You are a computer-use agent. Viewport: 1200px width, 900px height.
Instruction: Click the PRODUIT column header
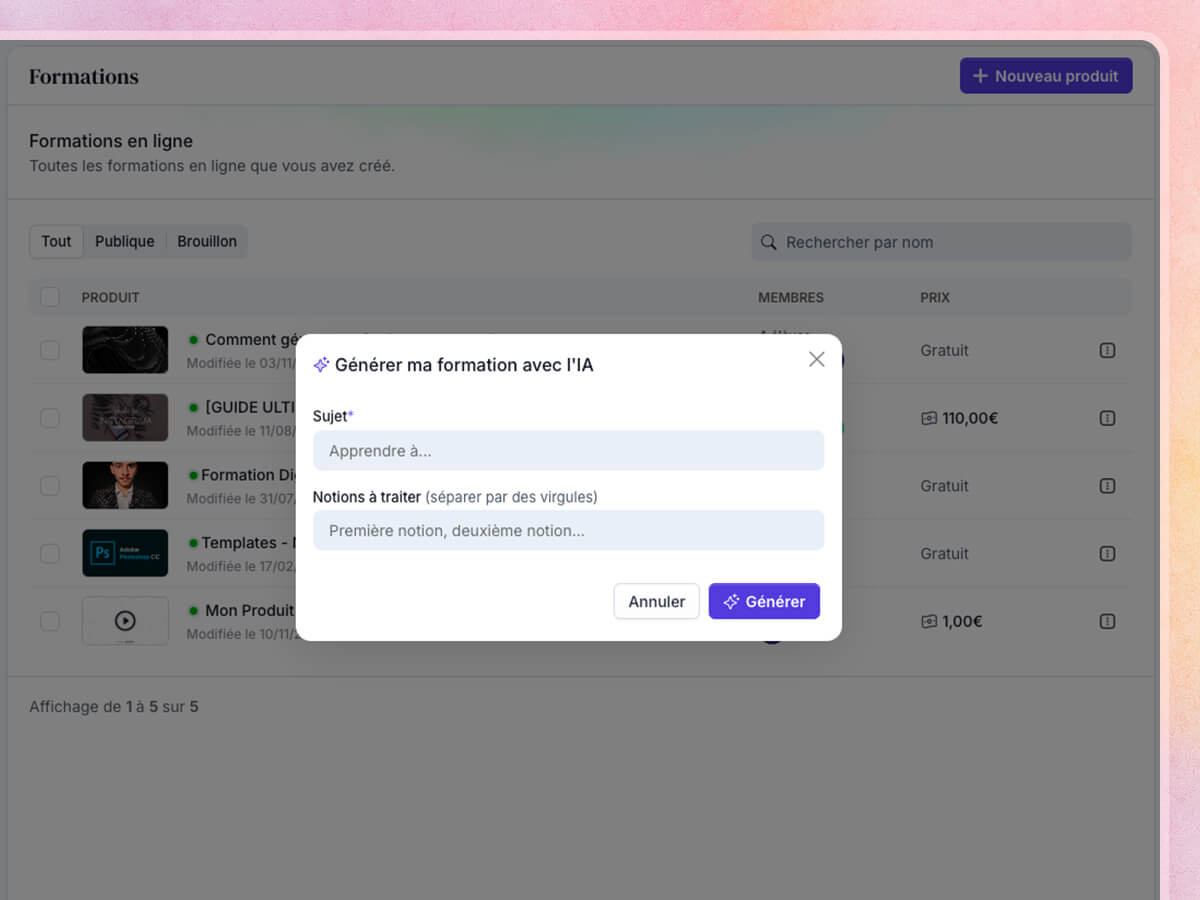pos(110,297)
